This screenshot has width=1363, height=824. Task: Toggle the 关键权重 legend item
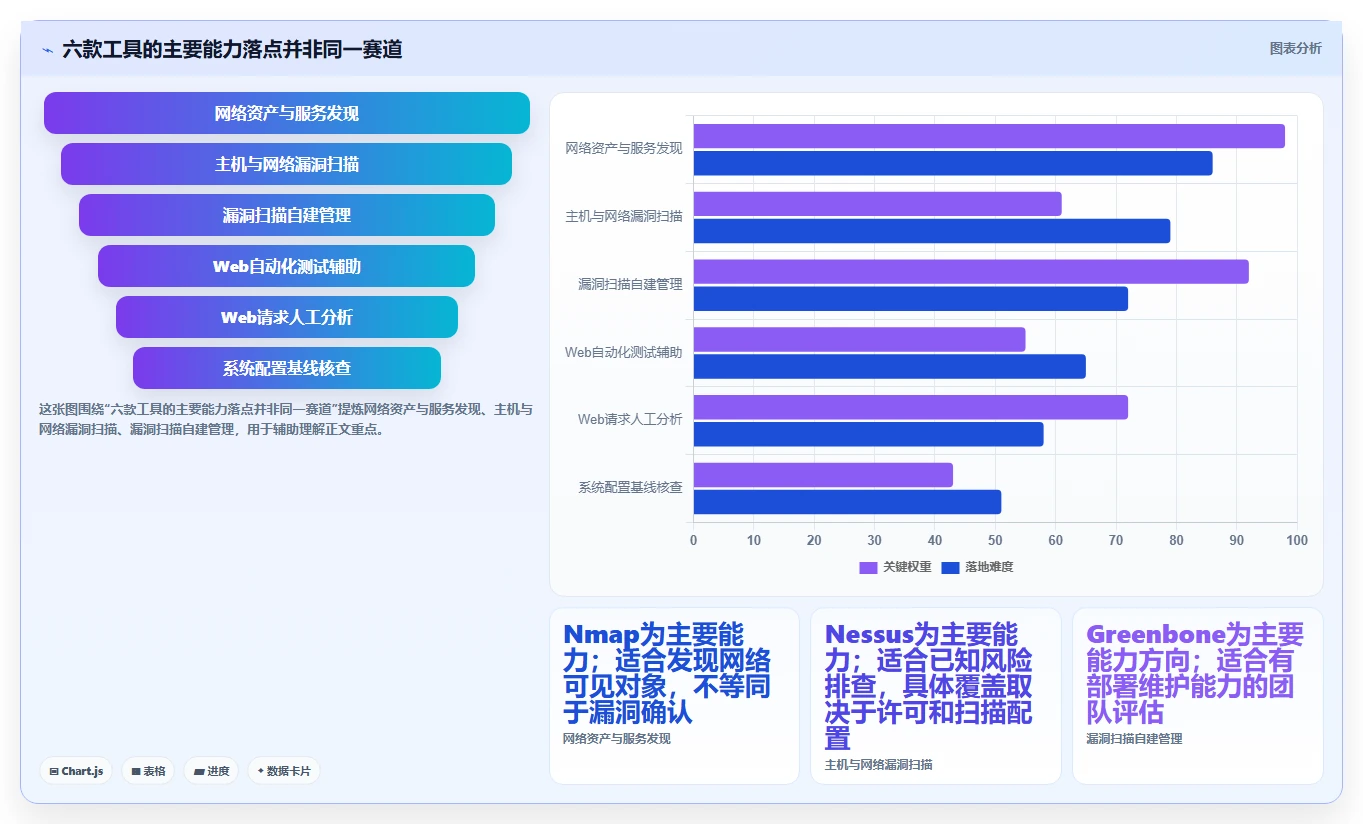click(895, 567)
